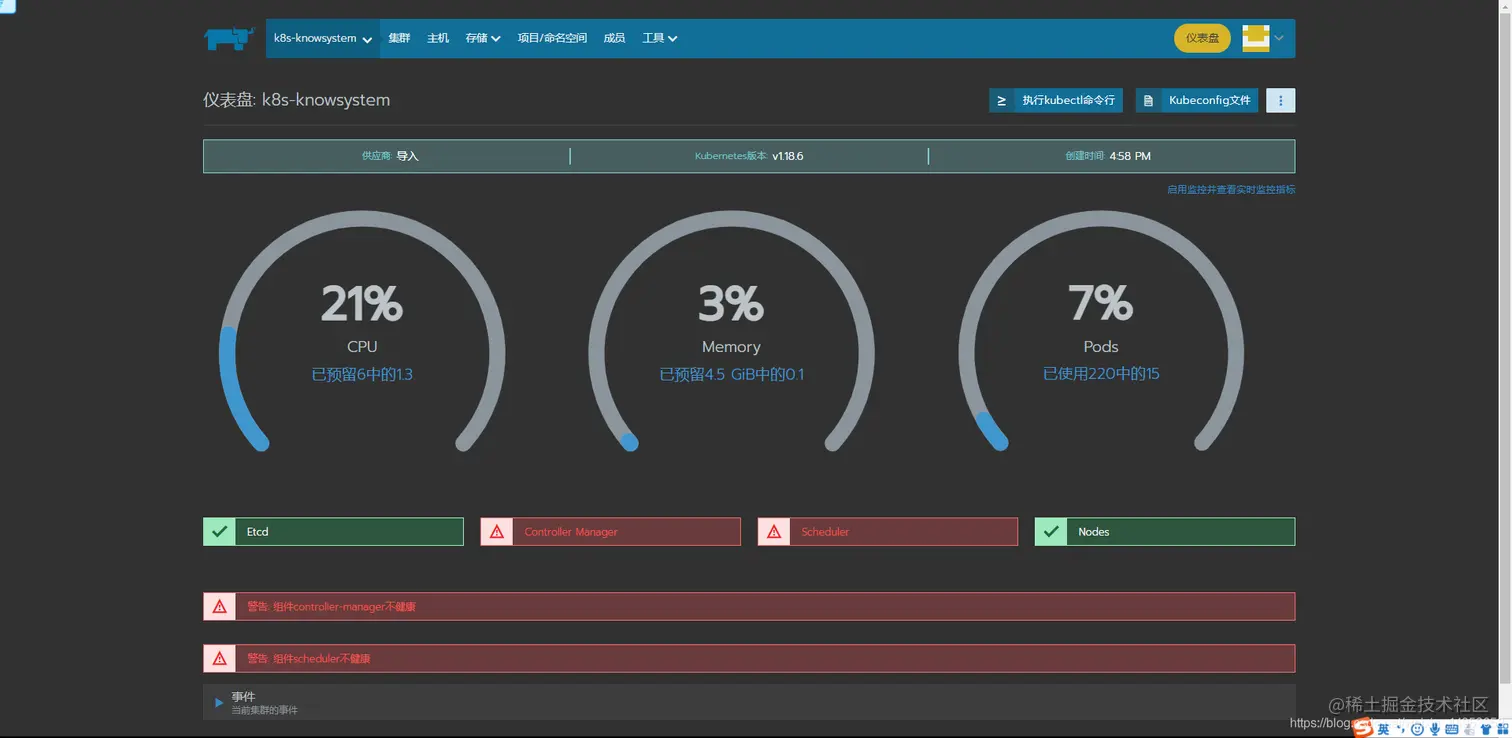Go to the 集群 menu item
1512x738 pixels.
point(399,38)
